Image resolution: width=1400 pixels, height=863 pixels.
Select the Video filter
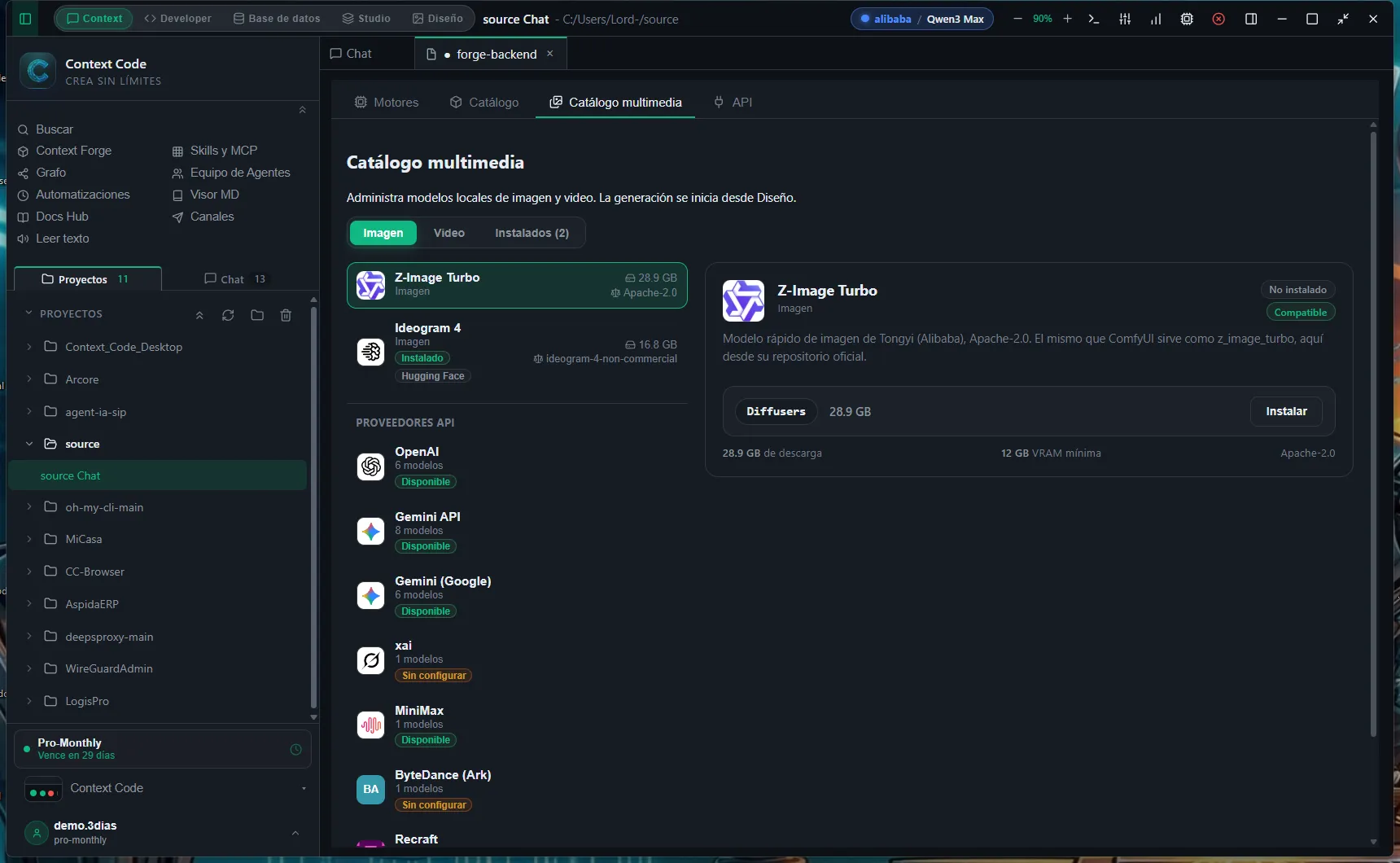pos(448,233)
